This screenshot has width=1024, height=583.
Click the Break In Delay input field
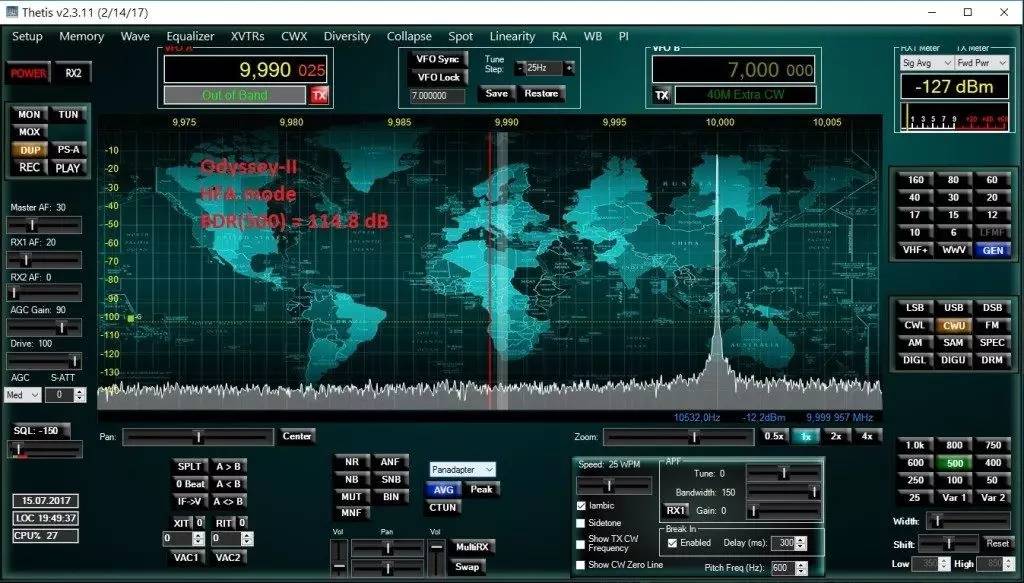(784, 541)
